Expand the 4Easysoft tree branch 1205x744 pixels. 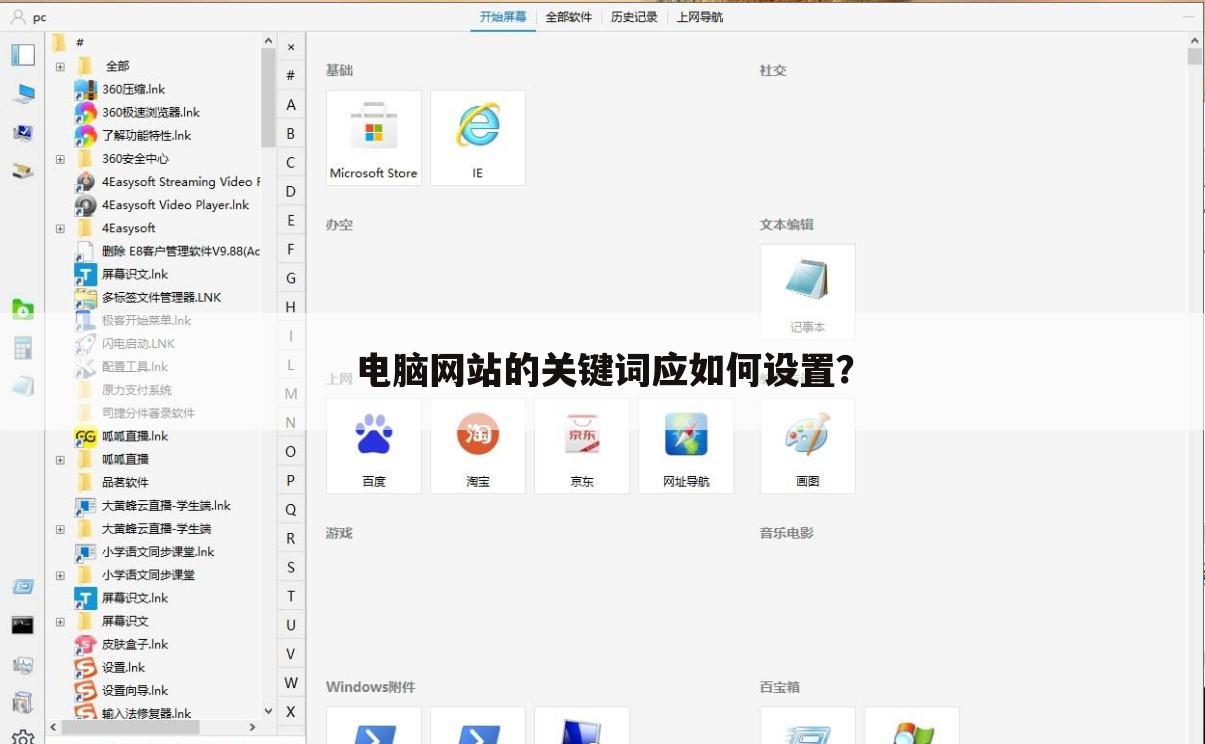pyautogui.click(x=60, y=227)
